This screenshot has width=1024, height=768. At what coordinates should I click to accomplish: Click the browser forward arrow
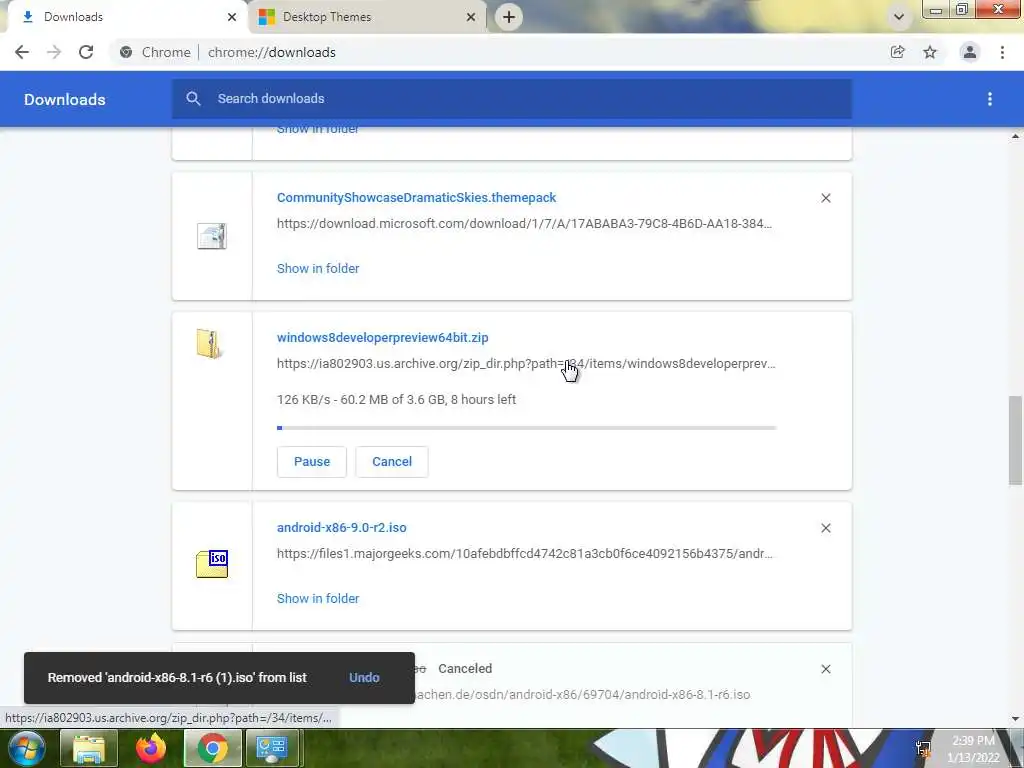tap(54, 52)
